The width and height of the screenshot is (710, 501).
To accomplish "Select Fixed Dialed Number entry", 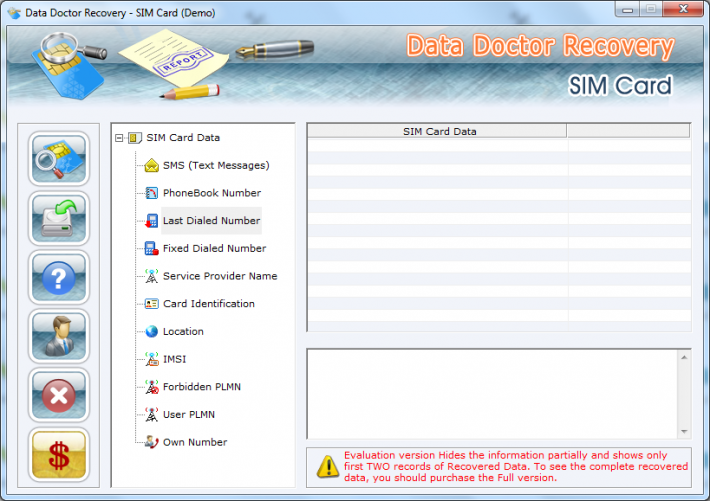I will 214,248.
